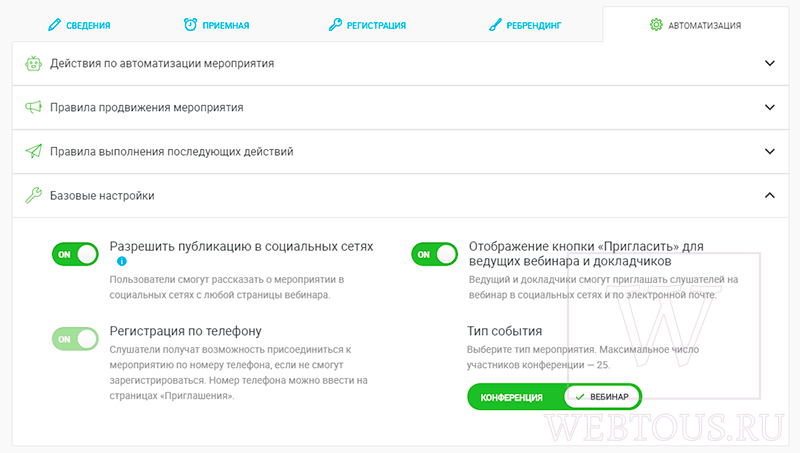Expand Правила выполнения последующих действий chevron

pos(770,151)
